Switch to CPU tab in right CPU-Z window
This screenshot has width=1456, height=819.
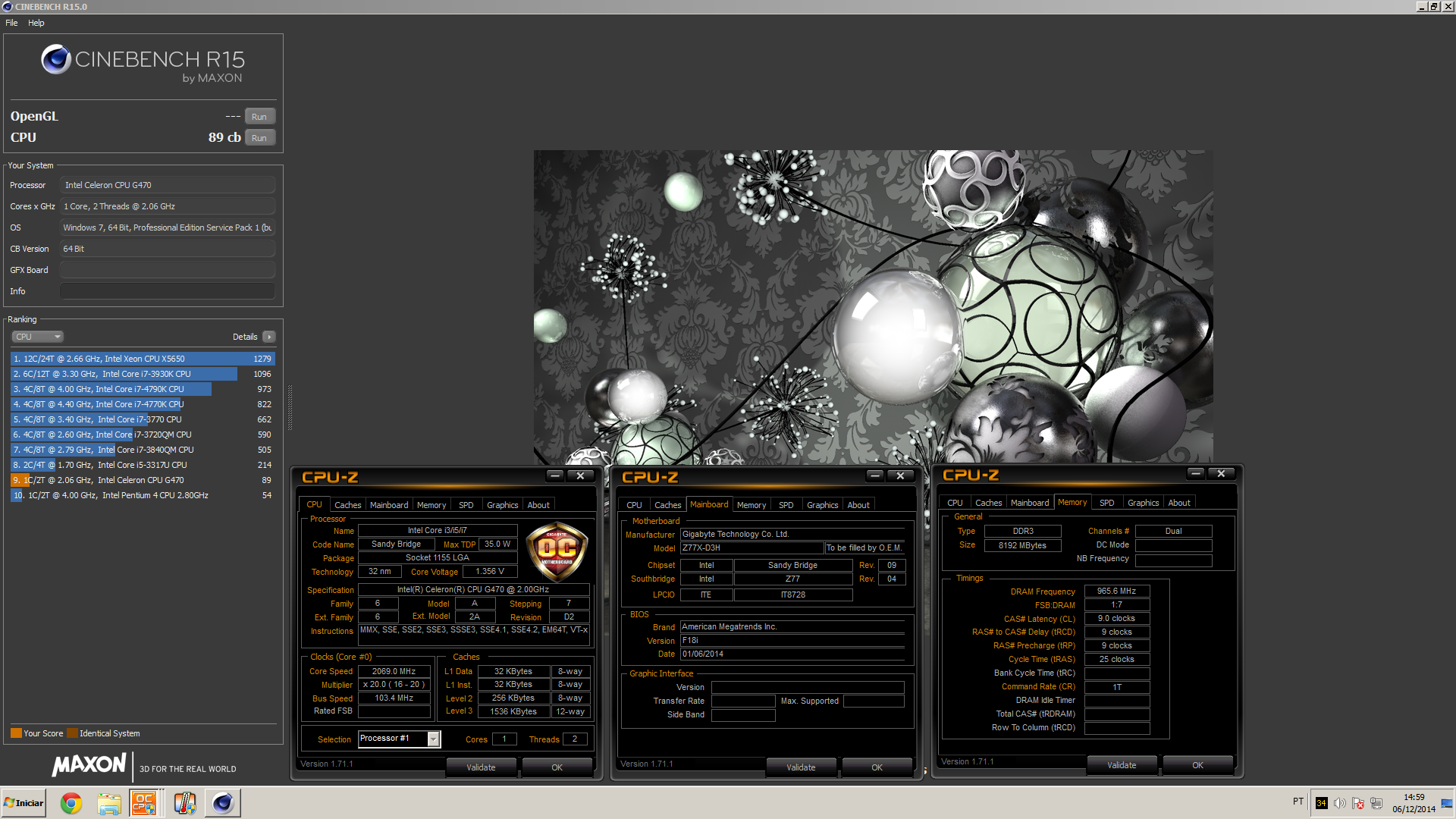click(955, 503)
